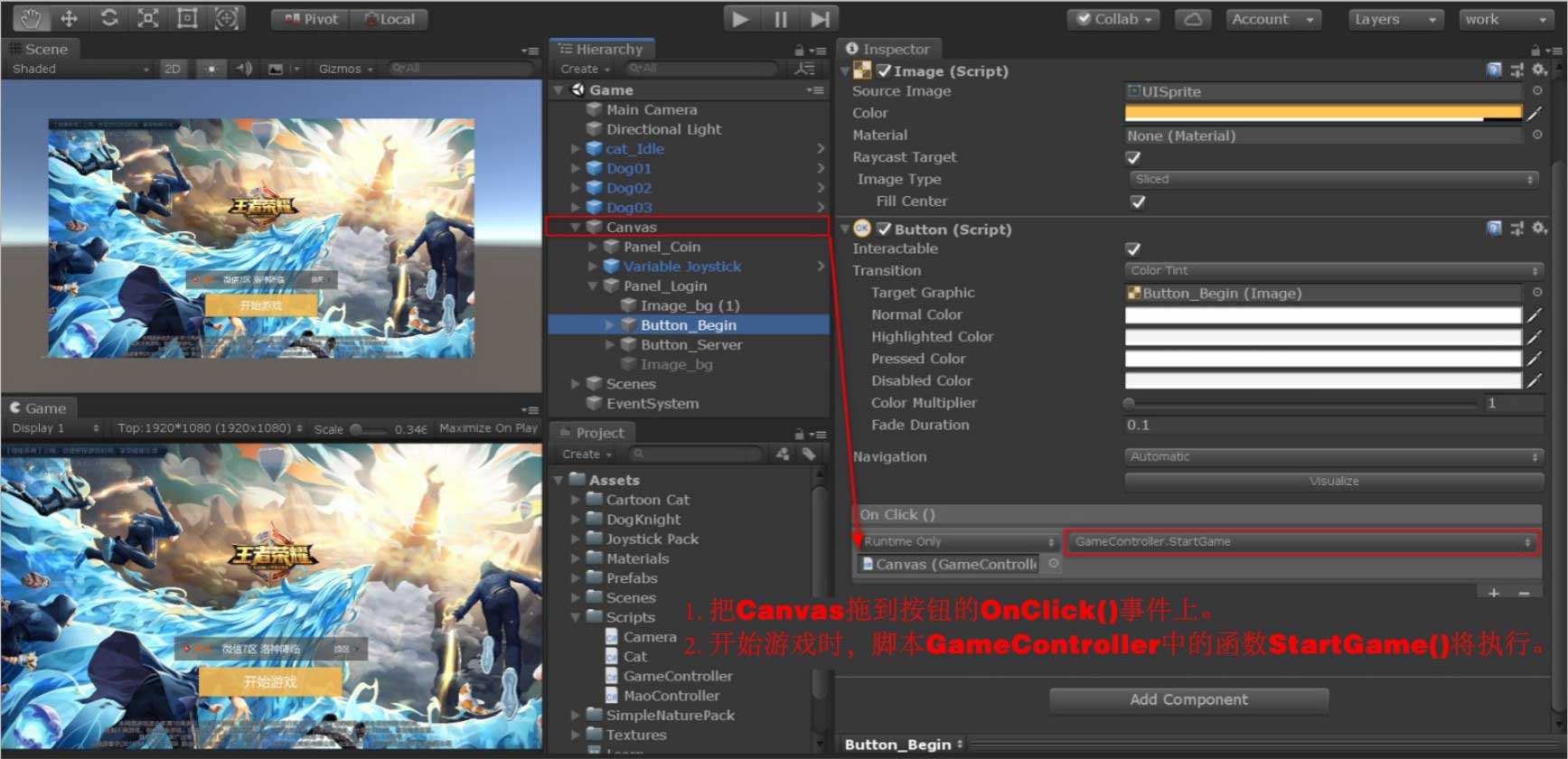This screenshot has height=759, width=1568.
Task: Toggle 2D scene view mode
Action: pyautogui.click(x=173, y=69)
